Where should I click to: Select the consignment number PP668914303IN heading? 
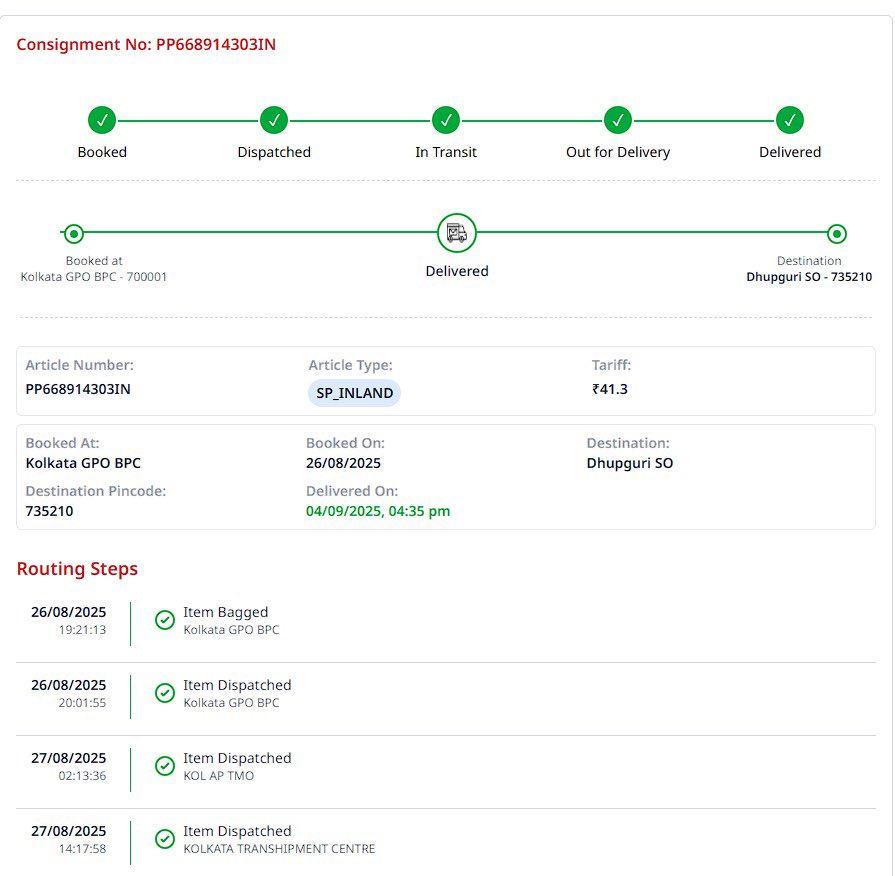(x=146, y=45)
